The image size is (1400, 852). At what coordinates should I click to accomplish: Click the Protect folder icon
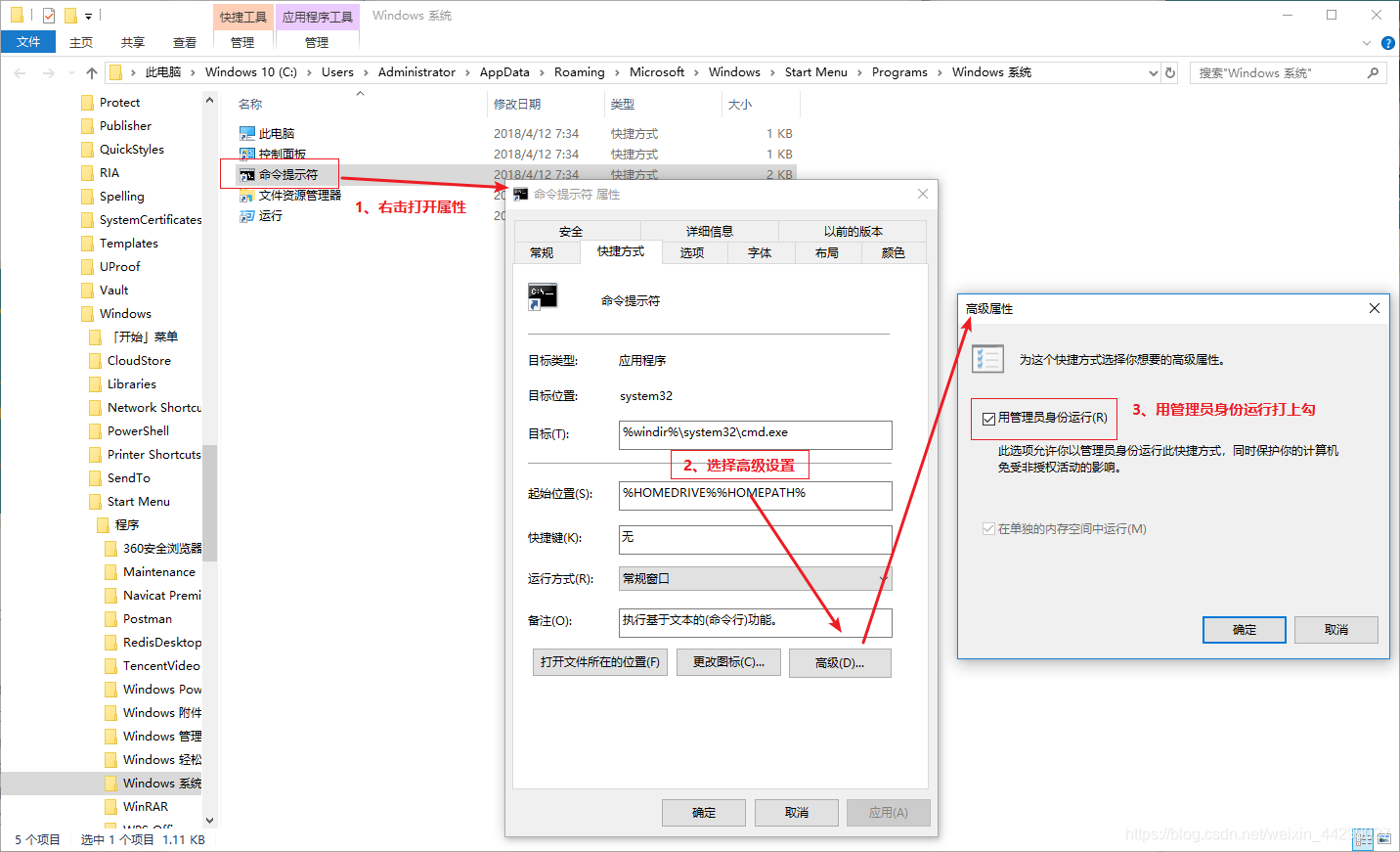coord(88,103)
